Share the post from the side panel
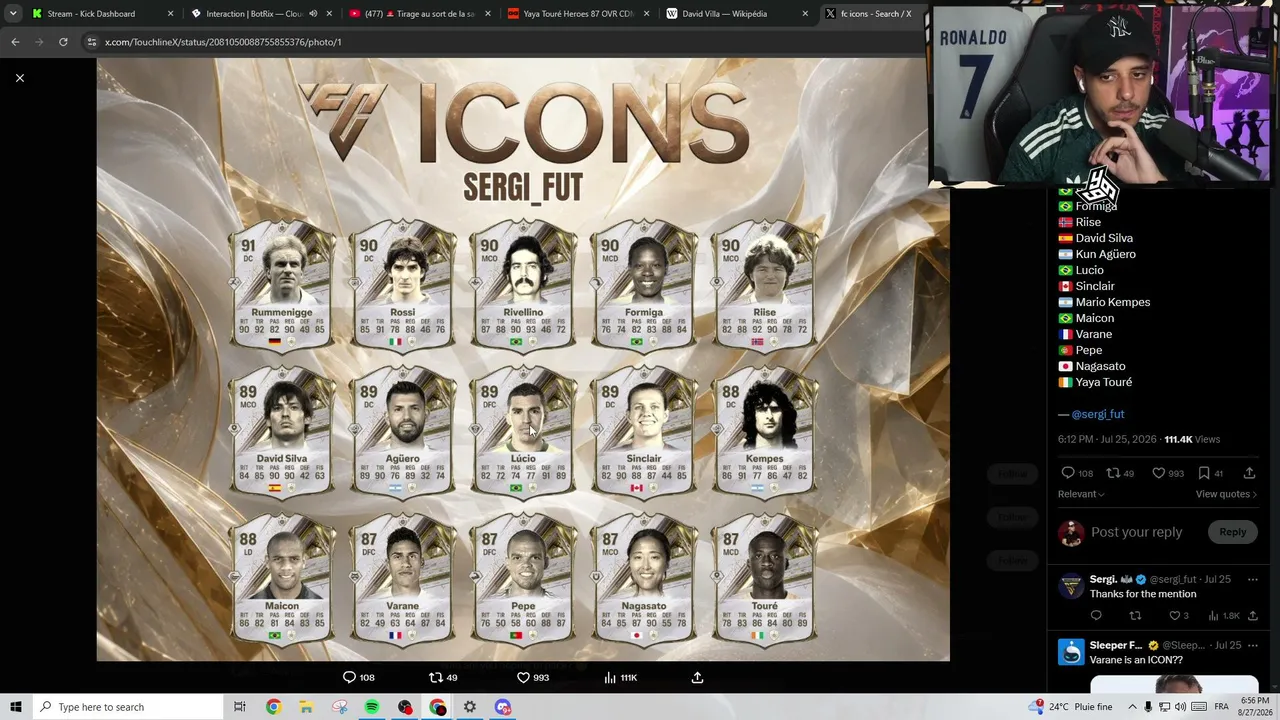 [1249, 473]
